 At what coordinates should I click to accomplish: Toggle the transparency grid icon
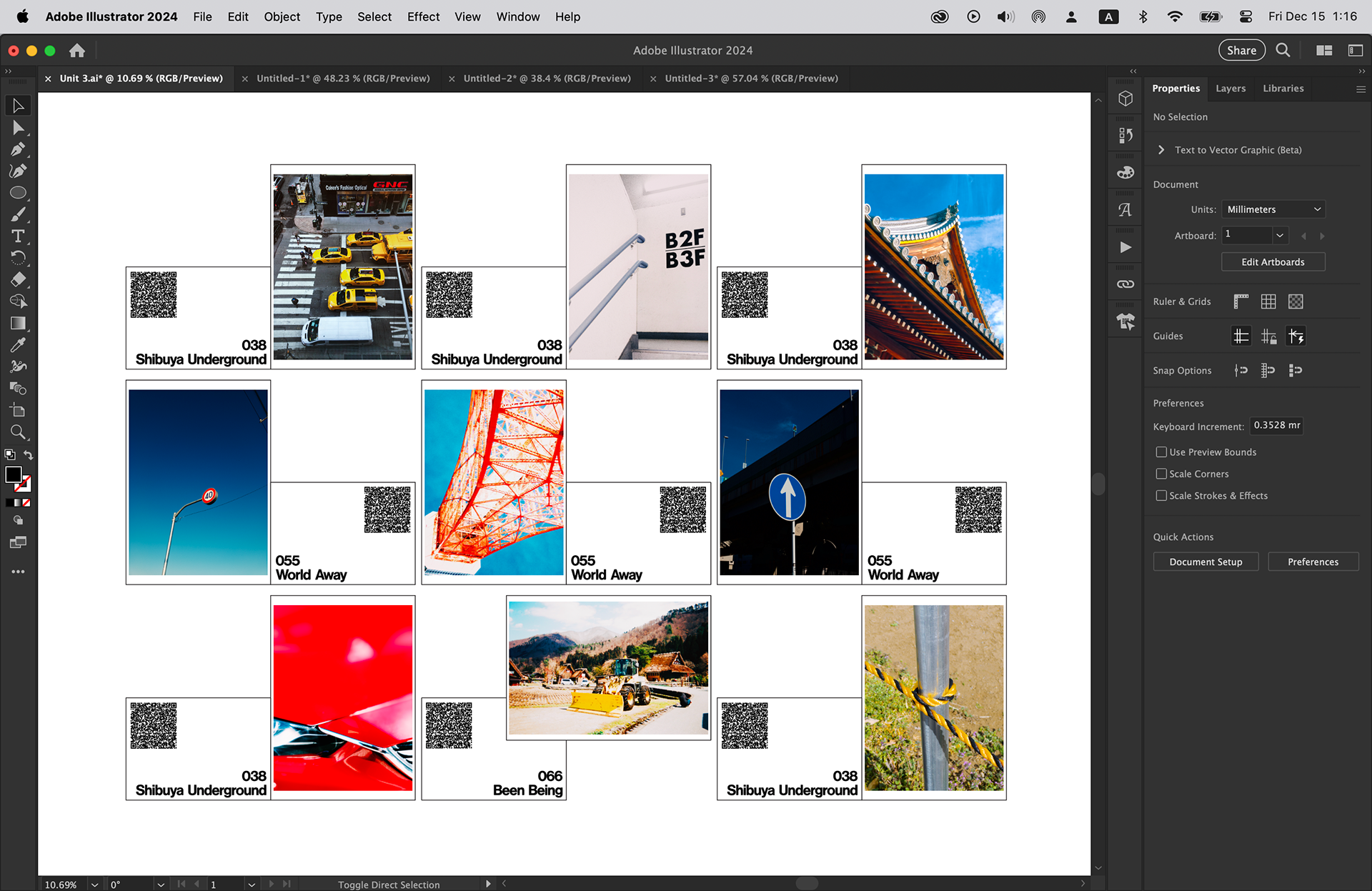point(1296,302)
